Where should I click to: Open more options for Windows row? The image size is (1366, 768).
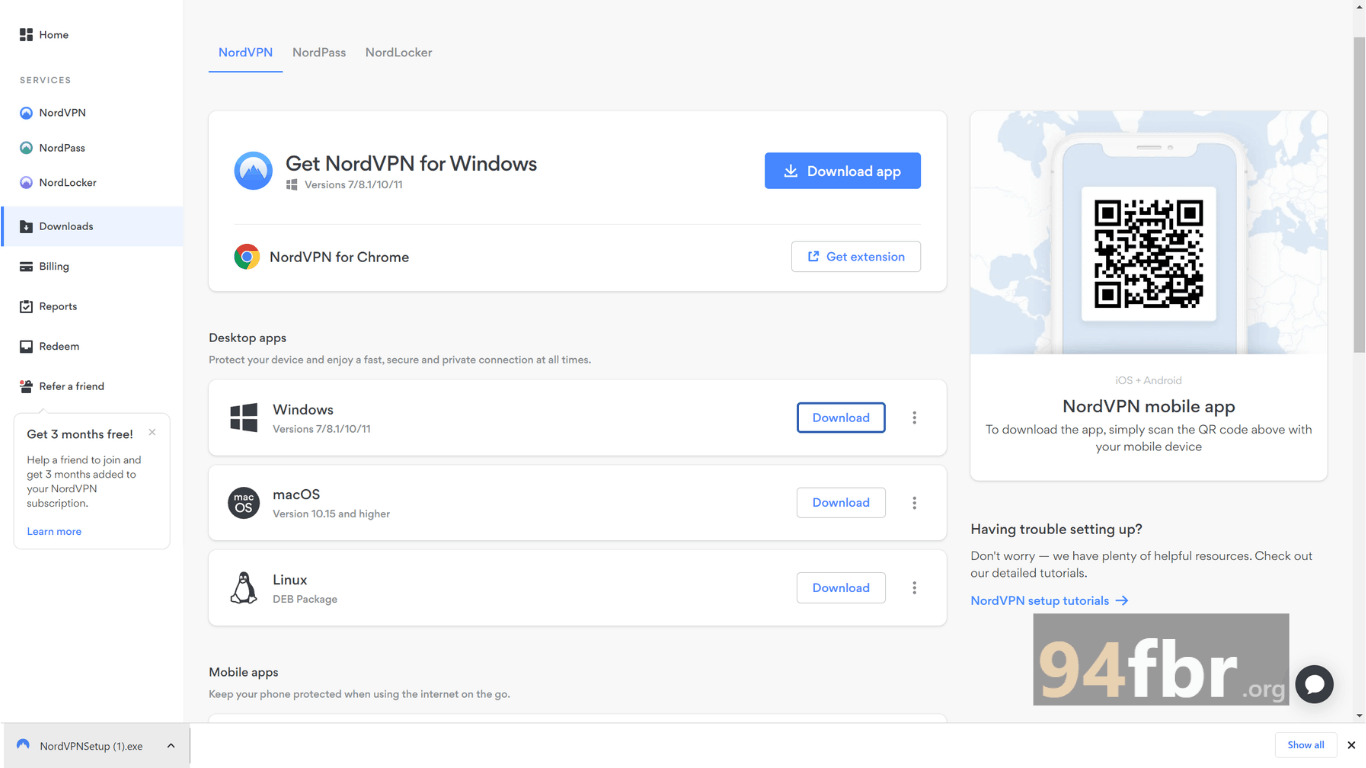tap(914, 418)
